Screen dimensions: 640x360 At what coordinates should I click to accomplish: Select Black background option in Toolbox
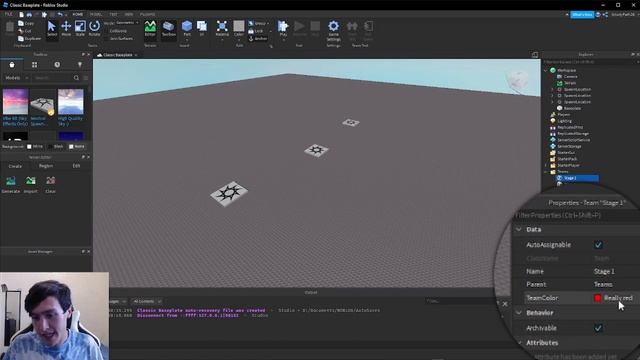pyautogui.click(x=55, y=146)
